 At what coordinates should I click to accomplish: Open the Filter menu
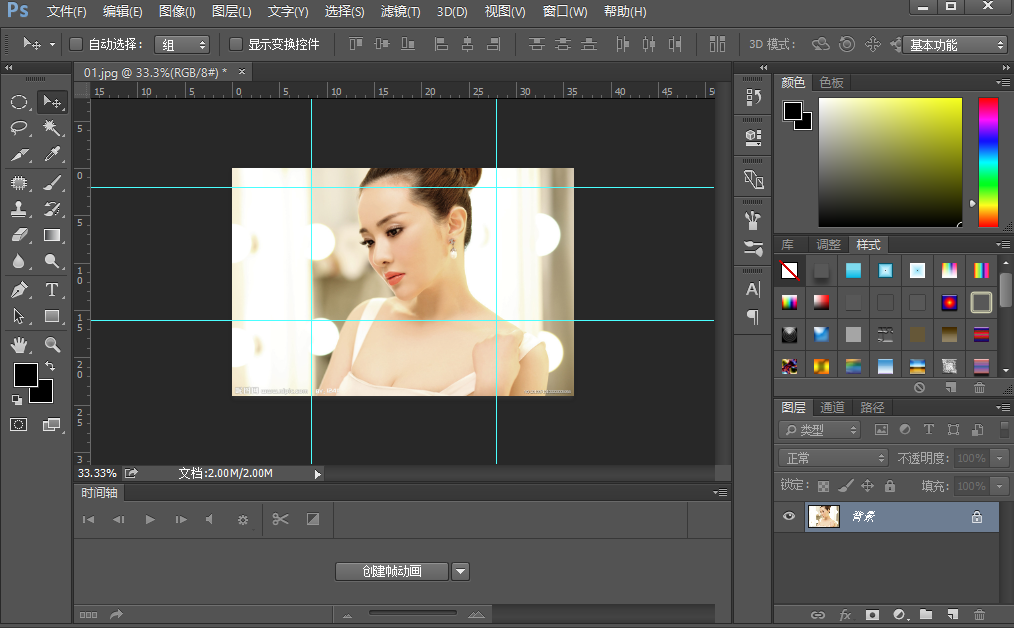click(x=400, y=12)
